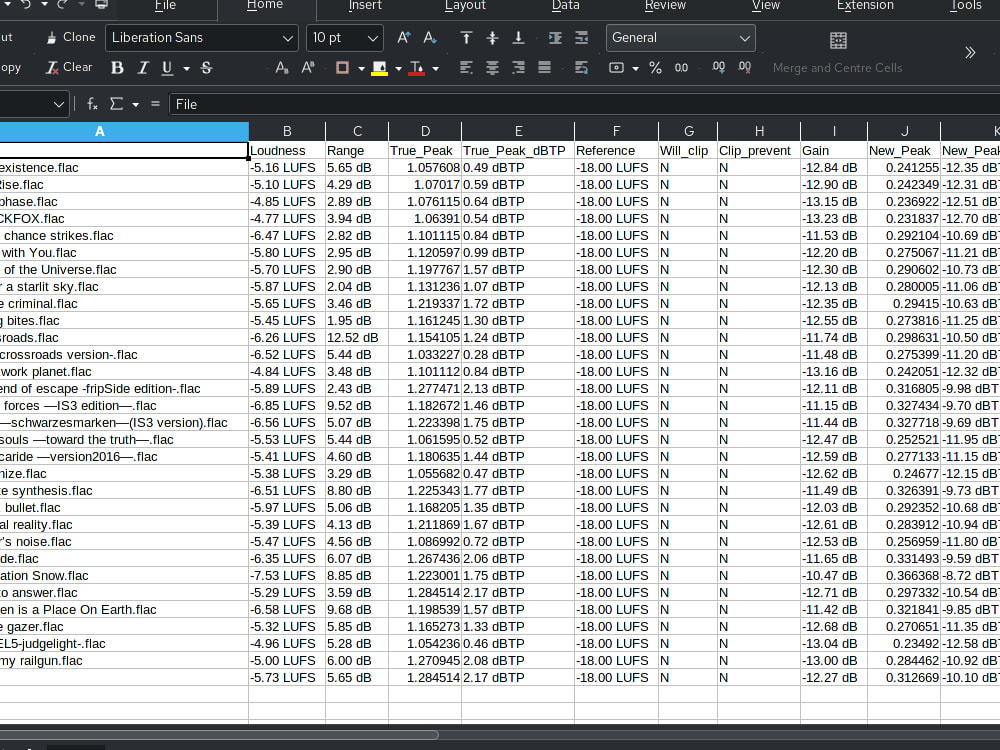Click the Strikethrough formatting icon
The height and width of the screenshot is (750, 1000).
[x=206, y=67]
